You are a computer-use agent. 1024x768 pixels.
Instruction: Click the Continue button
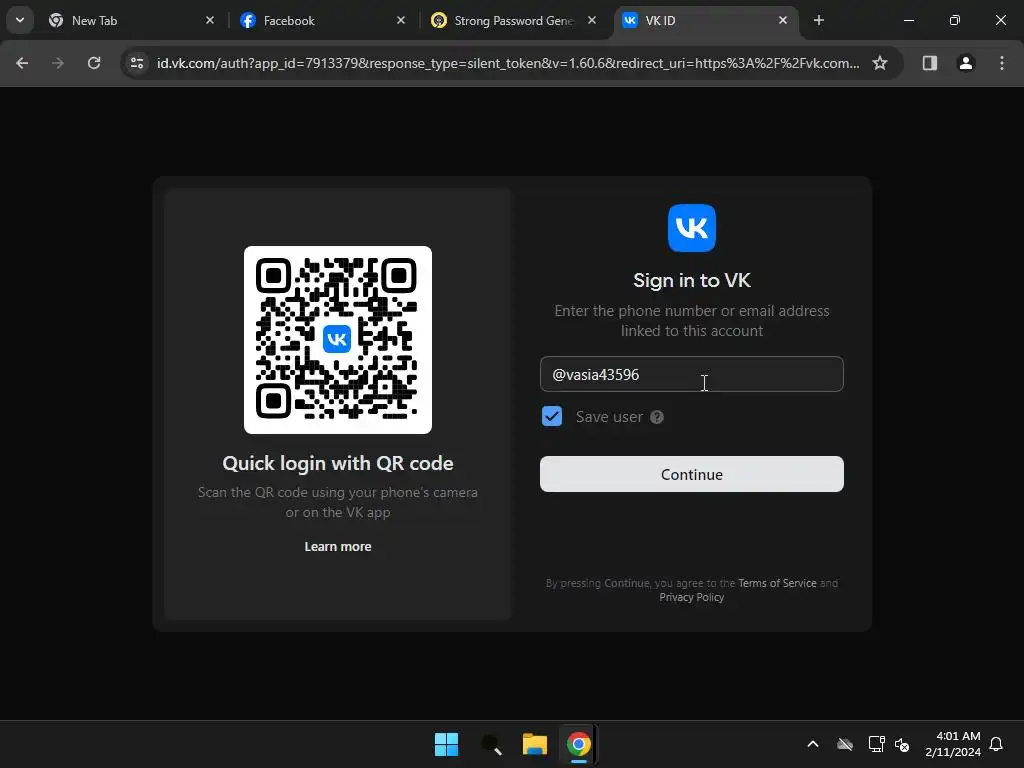692,474
